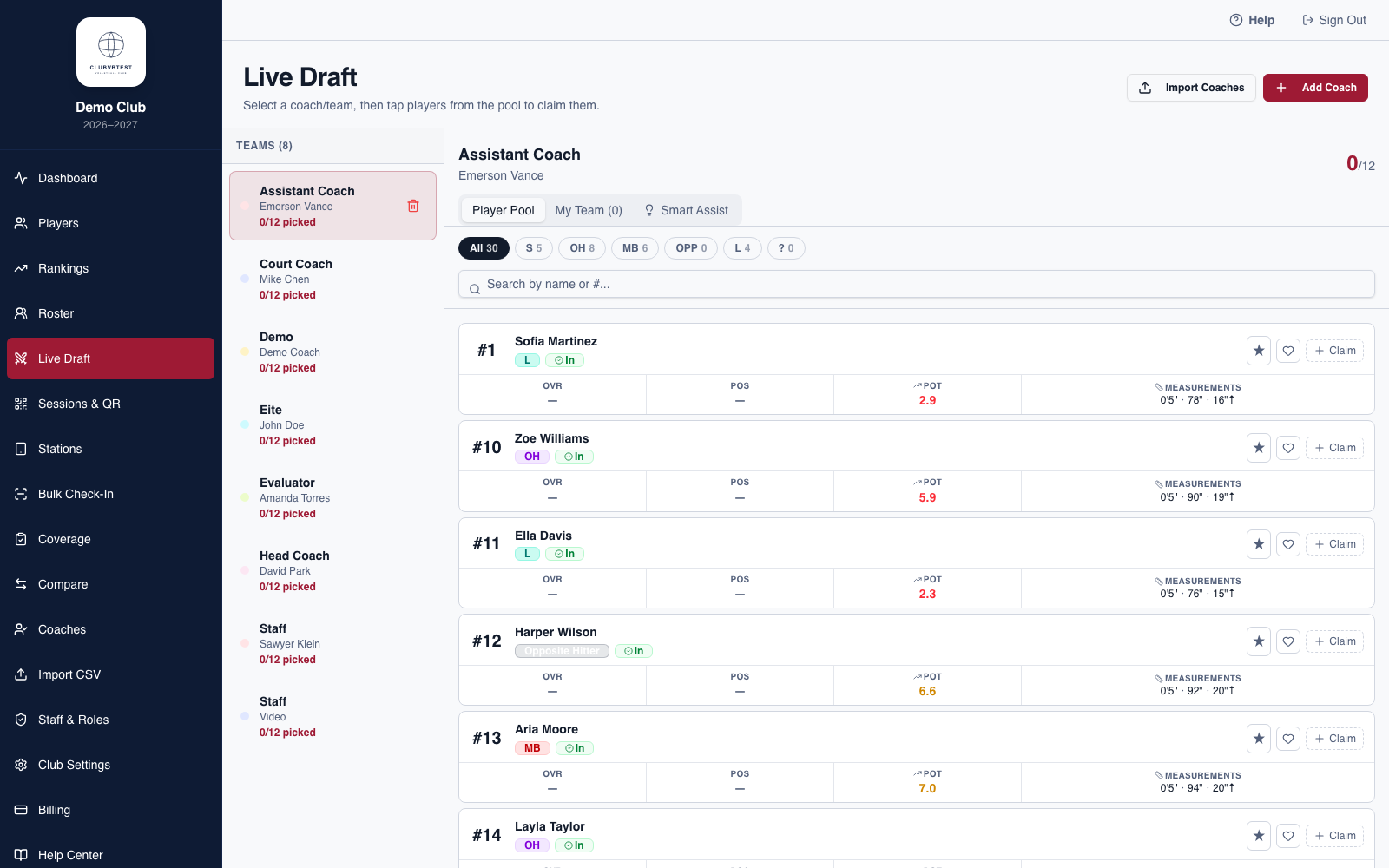Switch to Player Pool tab
The width and height of the screenshot is (1389, 868).
pyautogui.click(x=504, y=210)
